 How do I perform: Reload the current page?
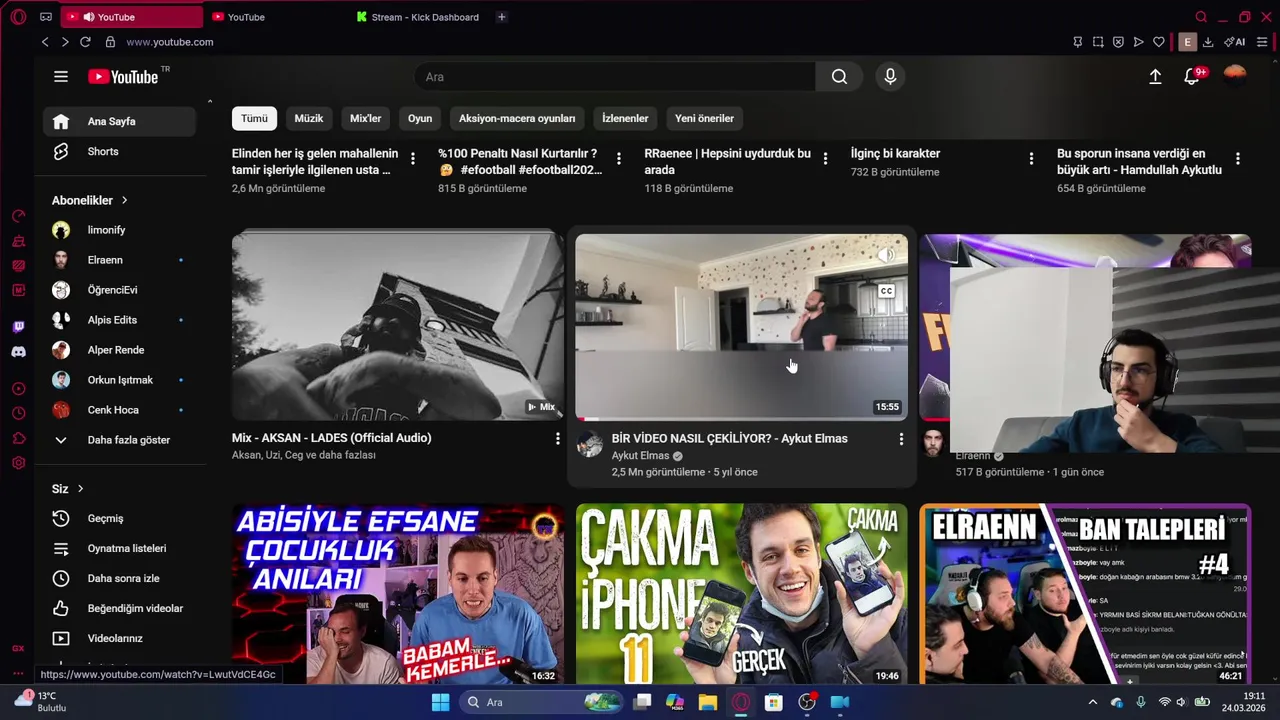[x=85, y=42]
